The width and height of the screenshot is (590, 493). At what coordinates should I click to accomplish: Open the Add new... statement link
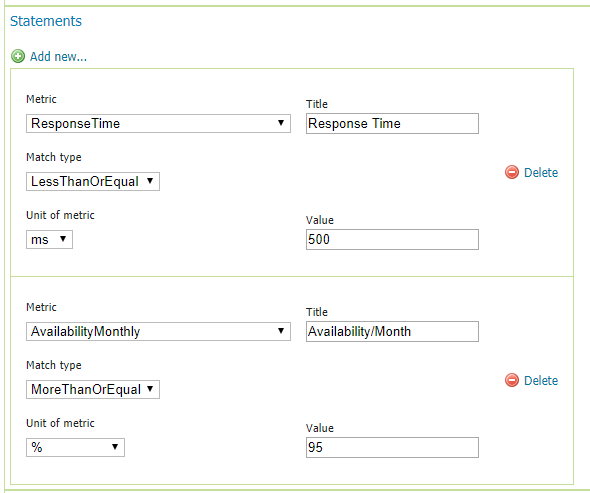tap(58, 56)
